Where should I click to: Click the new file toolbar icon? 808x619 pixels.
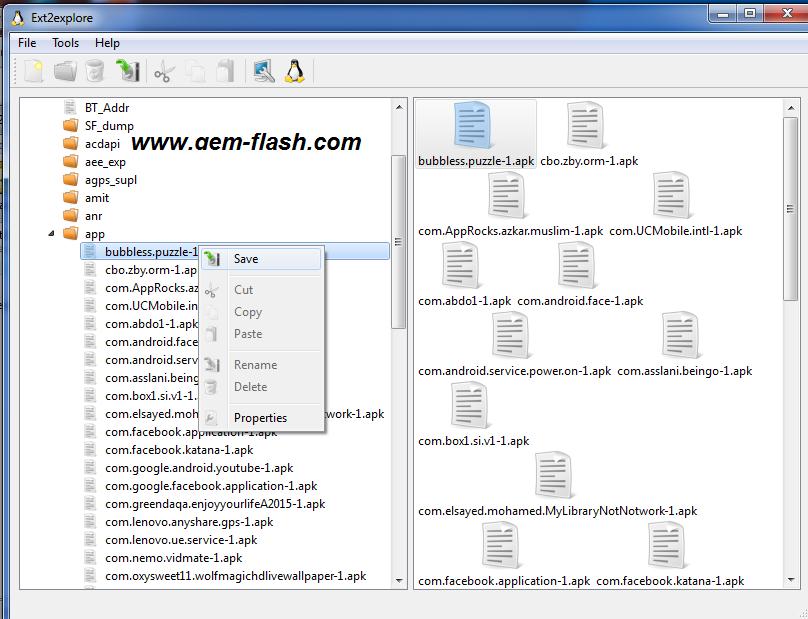click(34, 71)
